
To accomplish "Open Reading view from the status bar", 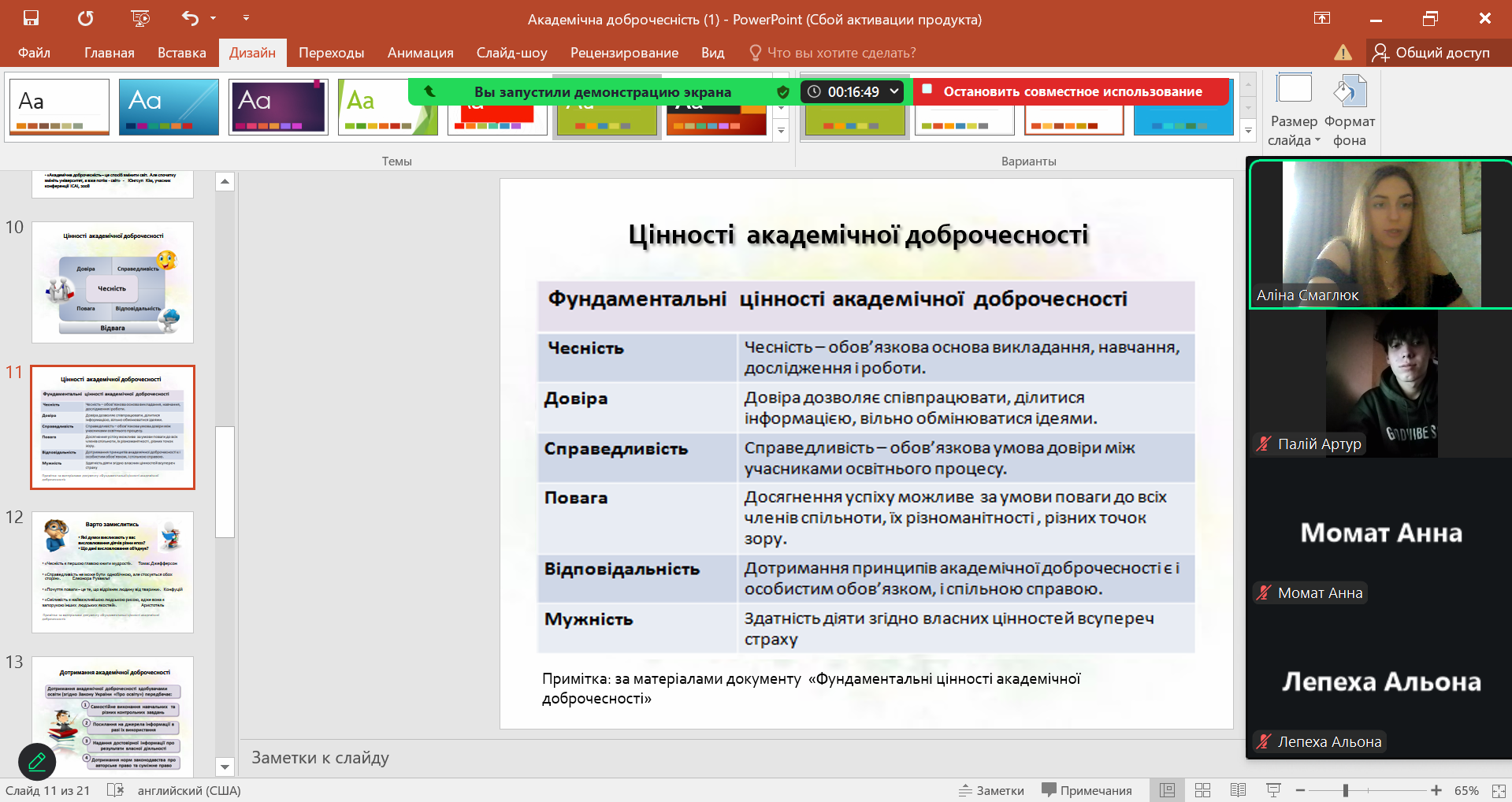I will (1238, 790).
